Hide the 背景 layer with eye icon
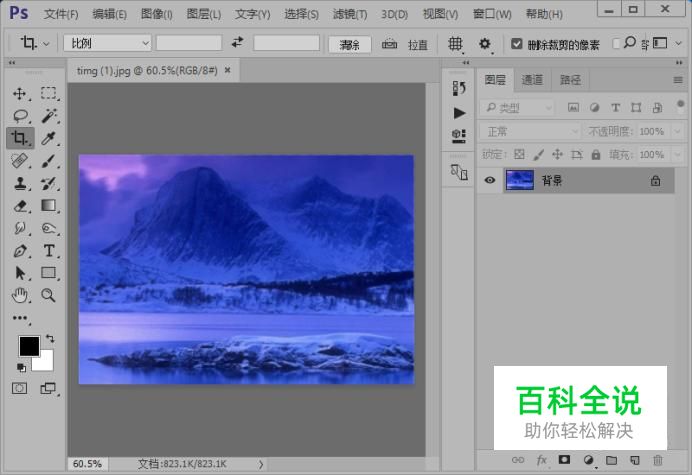This screenshot has height=475, width=692. pyautogui.click(x=489, y=180)
